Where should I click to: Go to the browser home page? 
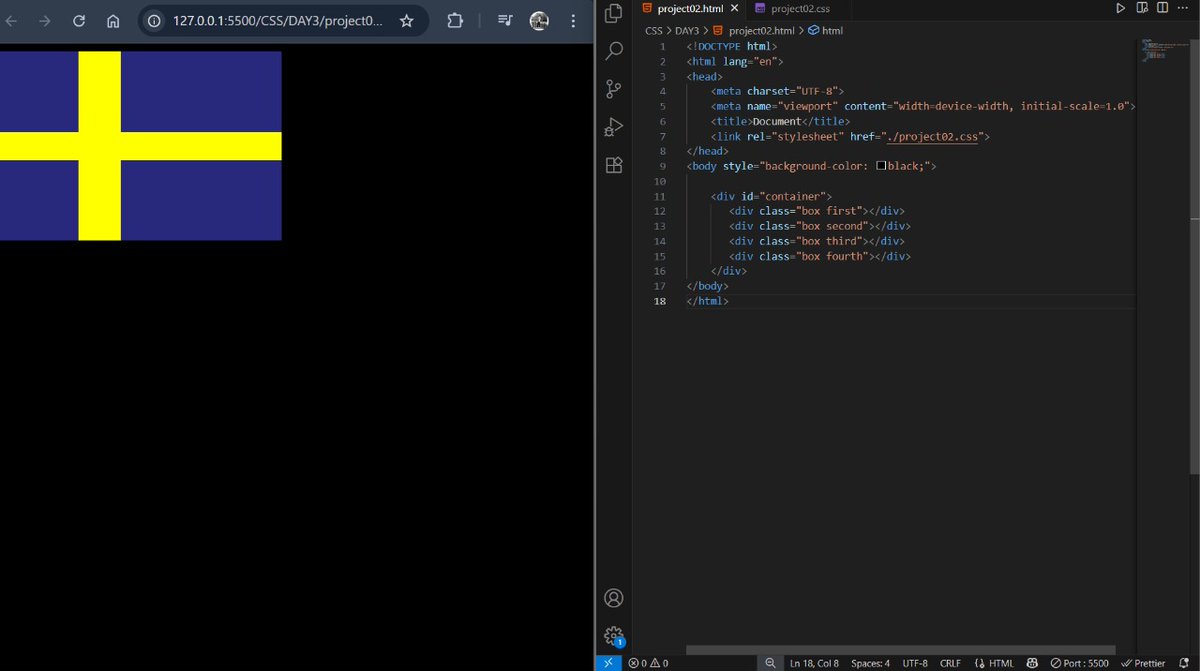pyautogui.click(x=113, y=21)
